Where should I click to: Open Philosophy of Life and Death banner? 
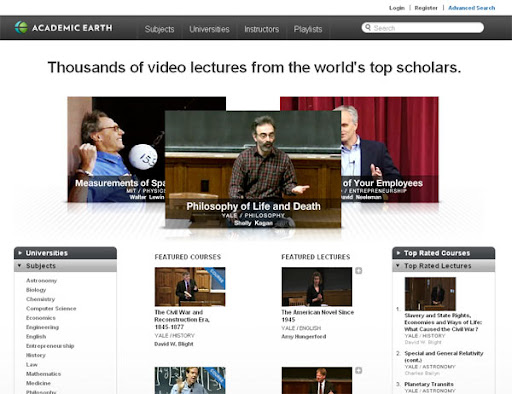point(253,169)
